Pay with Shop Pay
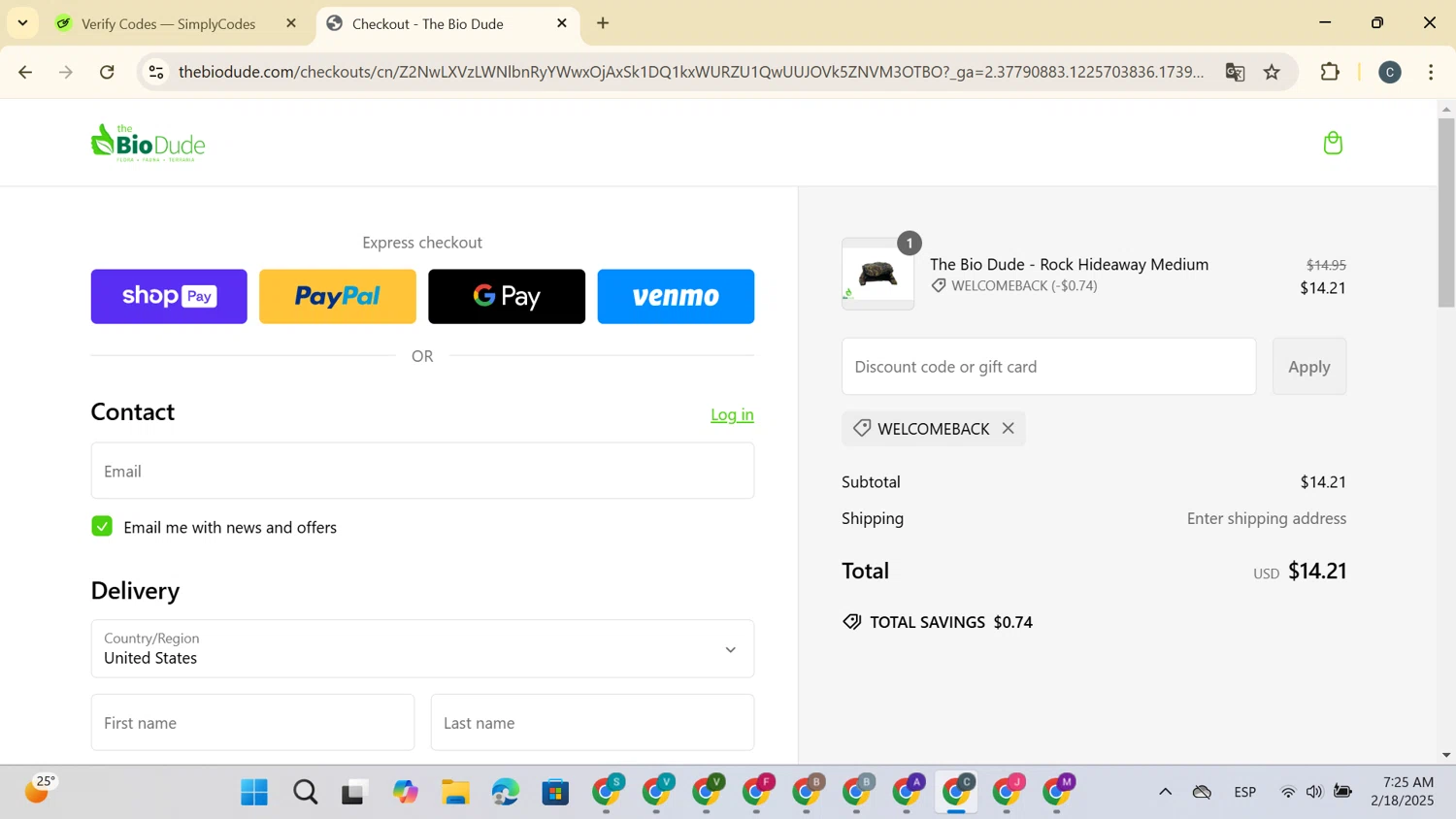Viewport: 1456px width, 819px height. 169,297
